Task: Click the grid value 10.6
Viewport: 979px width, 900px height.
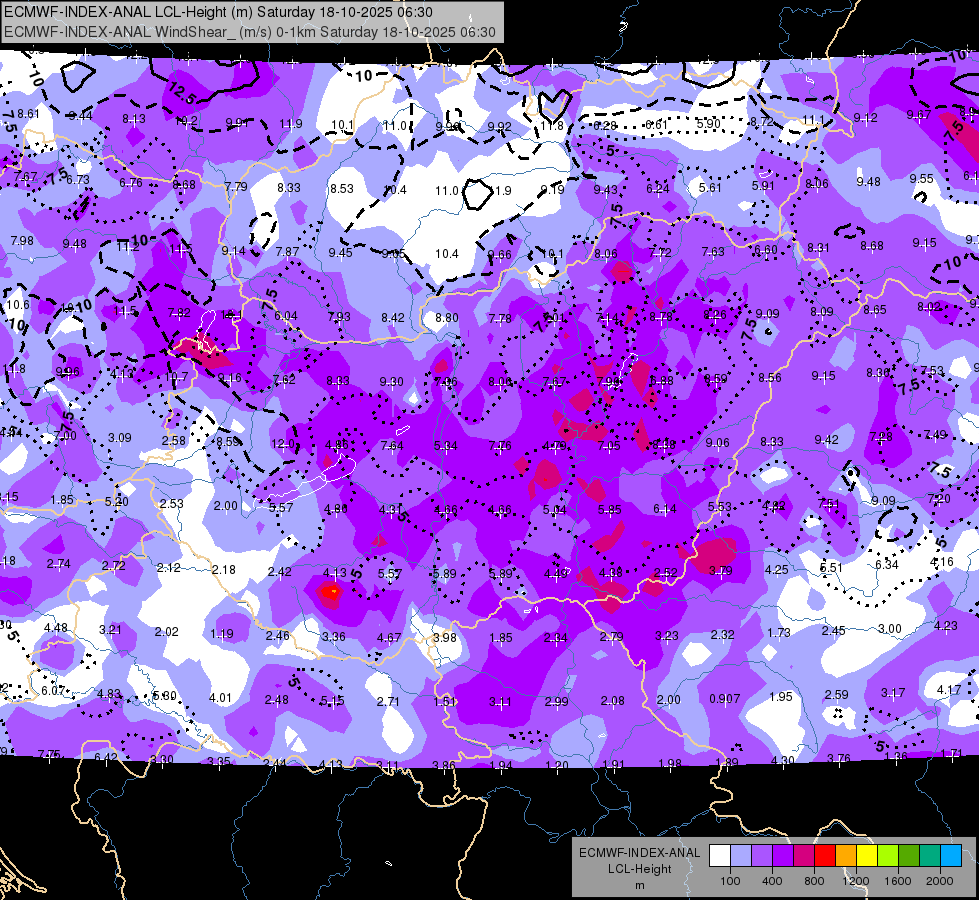Action: pos(18,305)
